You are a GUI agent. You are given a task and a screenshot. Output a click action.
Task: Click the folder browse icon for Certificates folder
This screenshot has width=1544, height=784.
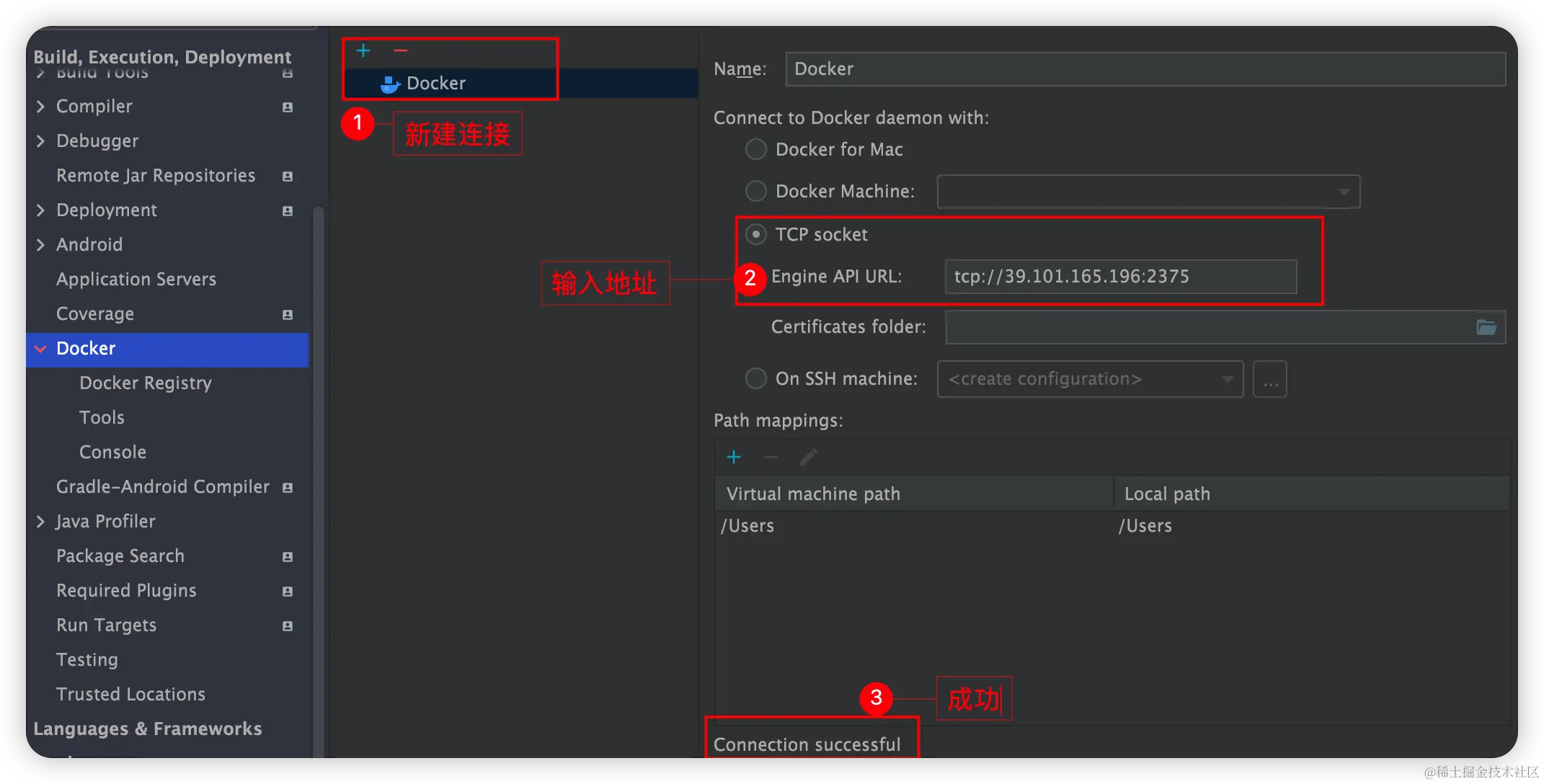pos(1486,327)
